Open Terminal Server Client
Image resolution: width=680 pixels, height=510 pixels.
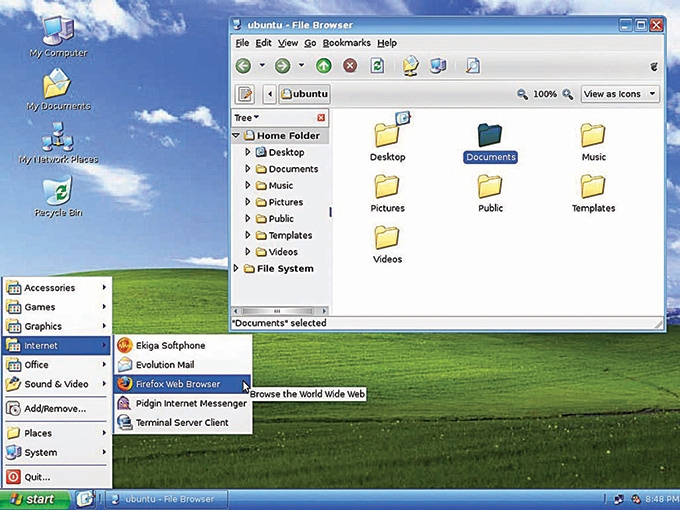coord(183,422)
